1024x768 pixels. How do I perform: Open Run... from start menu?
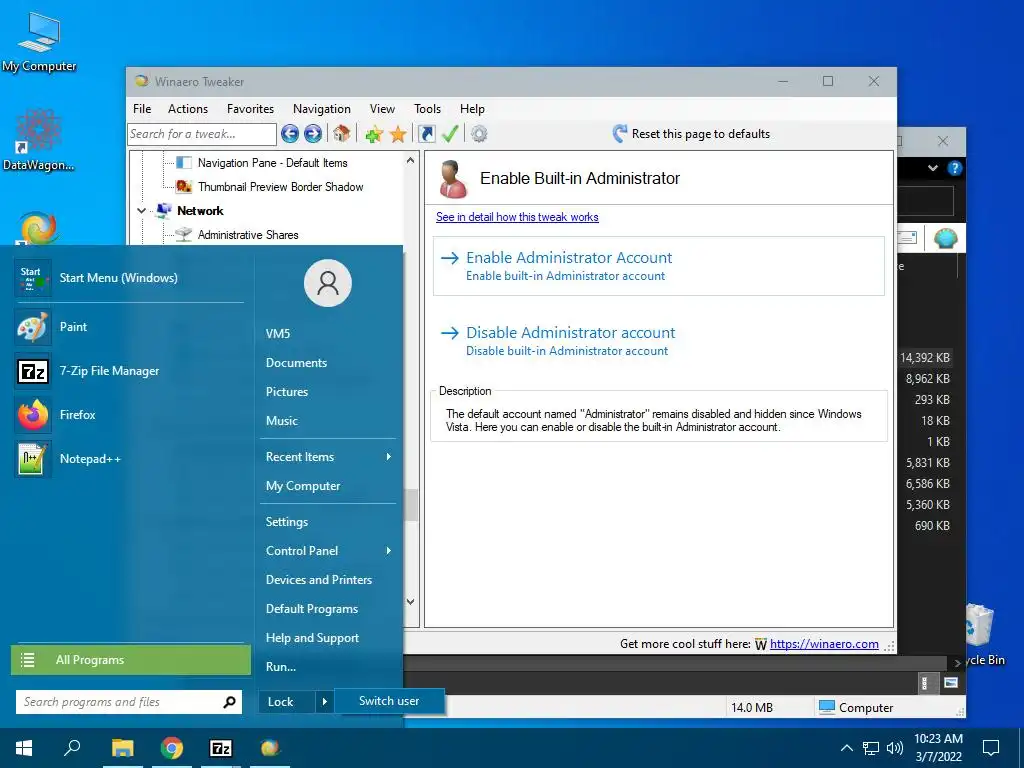(x=281, y=667)
